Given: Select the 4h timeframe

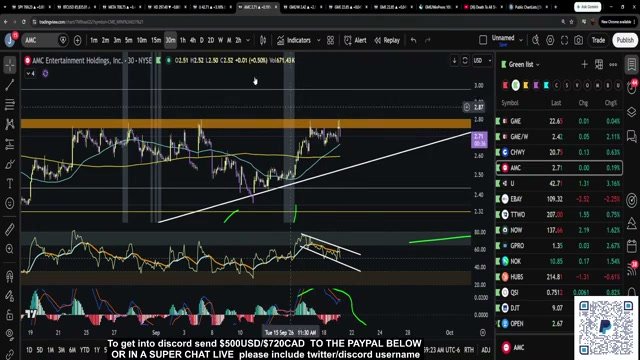Looking at the screenshot, I should [193, 40].
